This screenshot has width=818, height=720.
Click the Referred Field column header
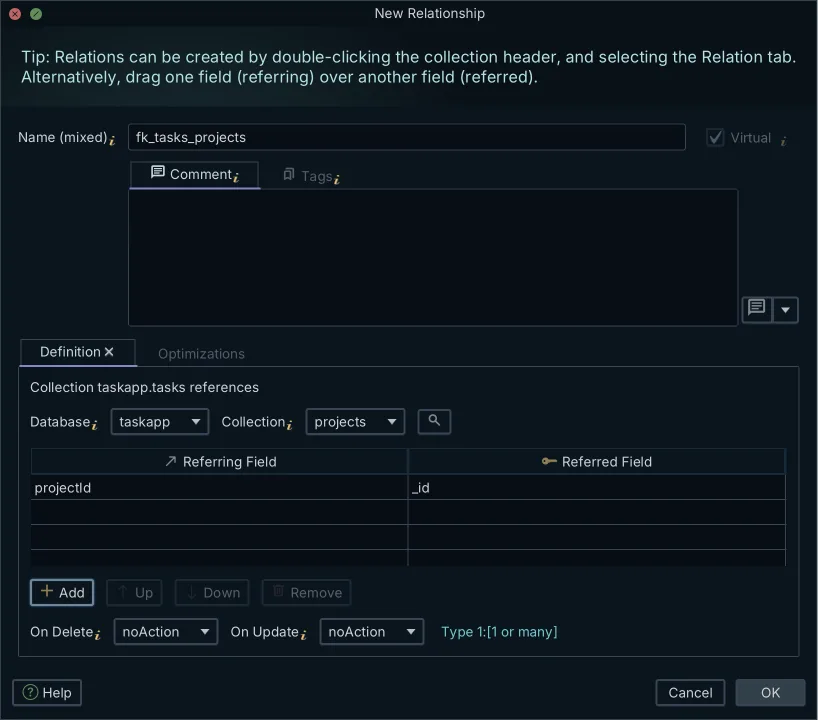click(596, 461)
